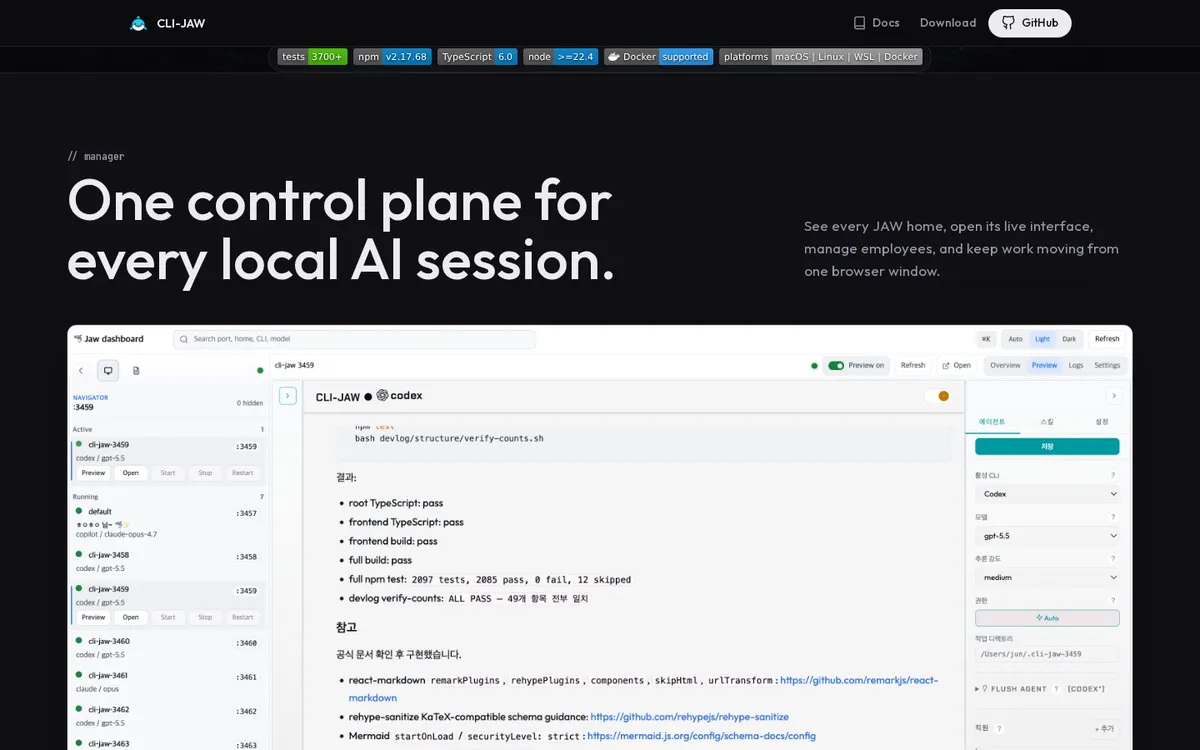Select the Light theme option
Image resolution: width=1200 pixels, height=750 pixels.
coord(1042,339)
